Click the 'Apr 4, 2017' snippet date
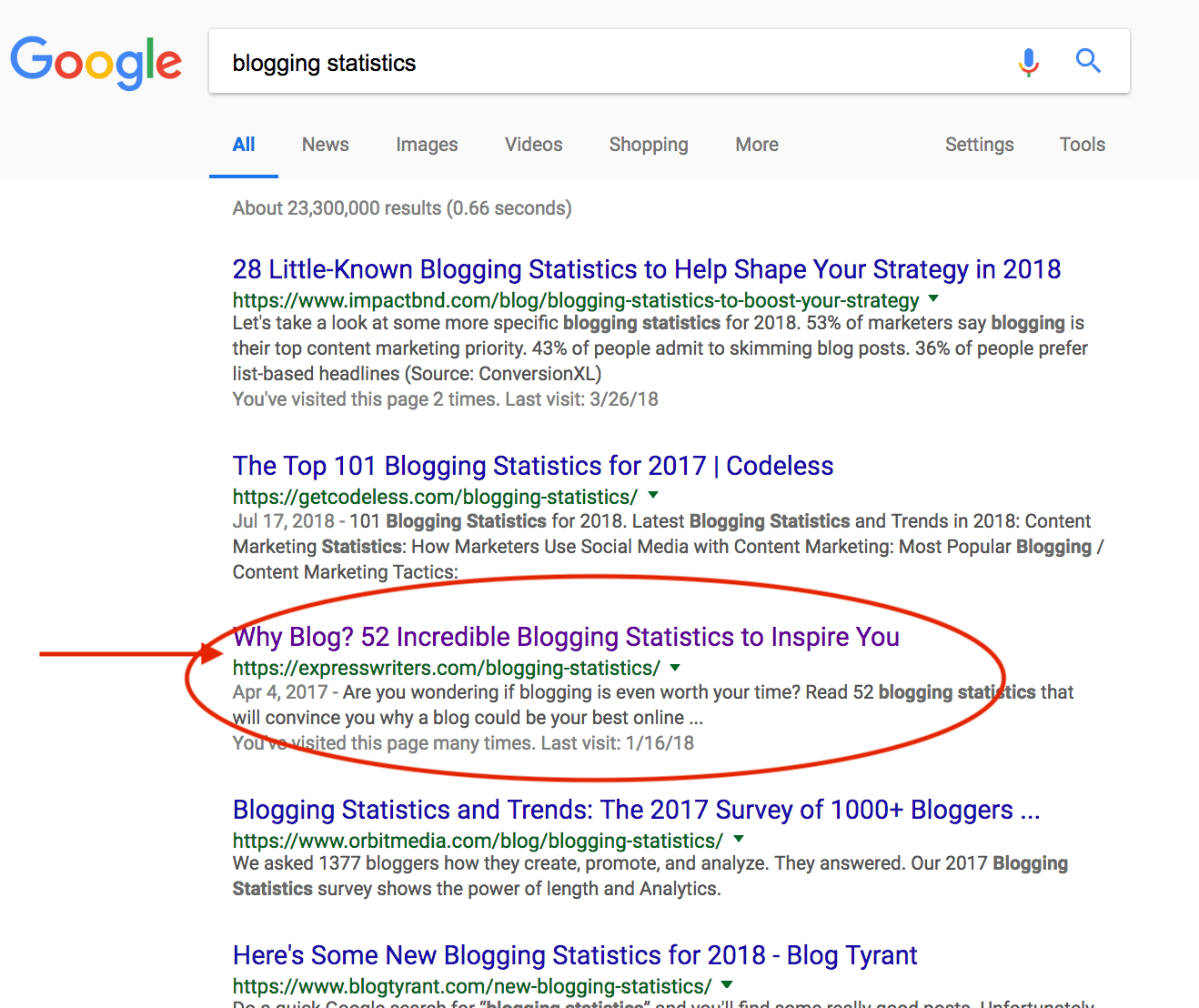Screen dimensions: 1199x1008 click(280, 692)
